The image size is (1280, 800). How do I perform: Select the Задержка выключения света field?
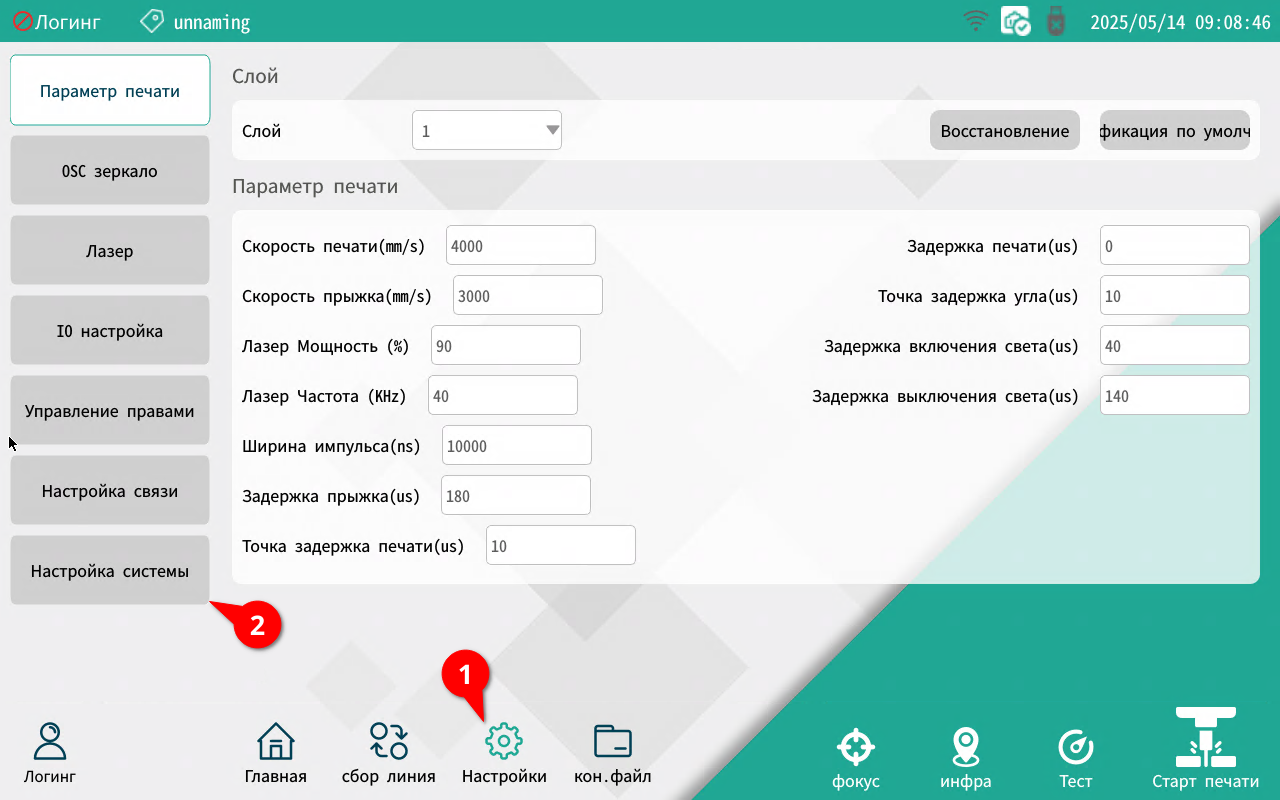click(x=1174, y=396)
